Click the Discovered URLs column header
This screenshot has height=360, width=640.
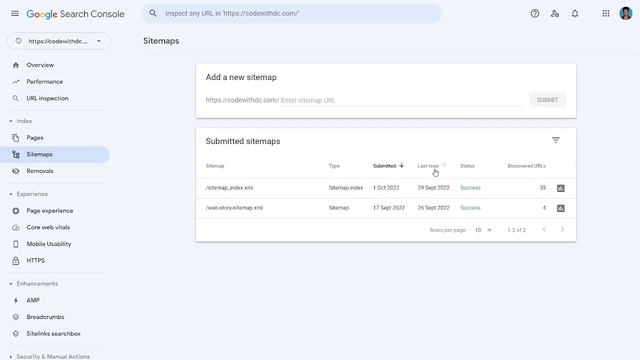click(527, 166)
